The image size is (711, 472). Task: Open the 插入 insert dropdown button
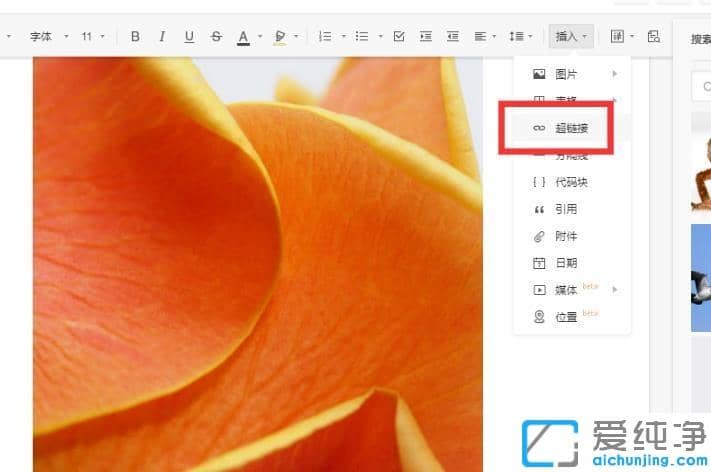point(571,36)
